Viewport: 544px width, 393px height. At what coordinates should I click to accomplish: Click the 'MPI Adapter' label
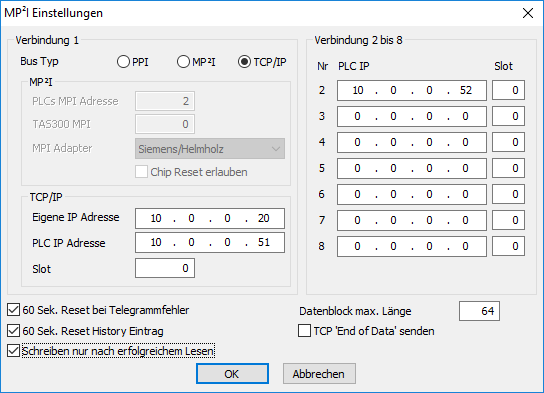[62, 148]
